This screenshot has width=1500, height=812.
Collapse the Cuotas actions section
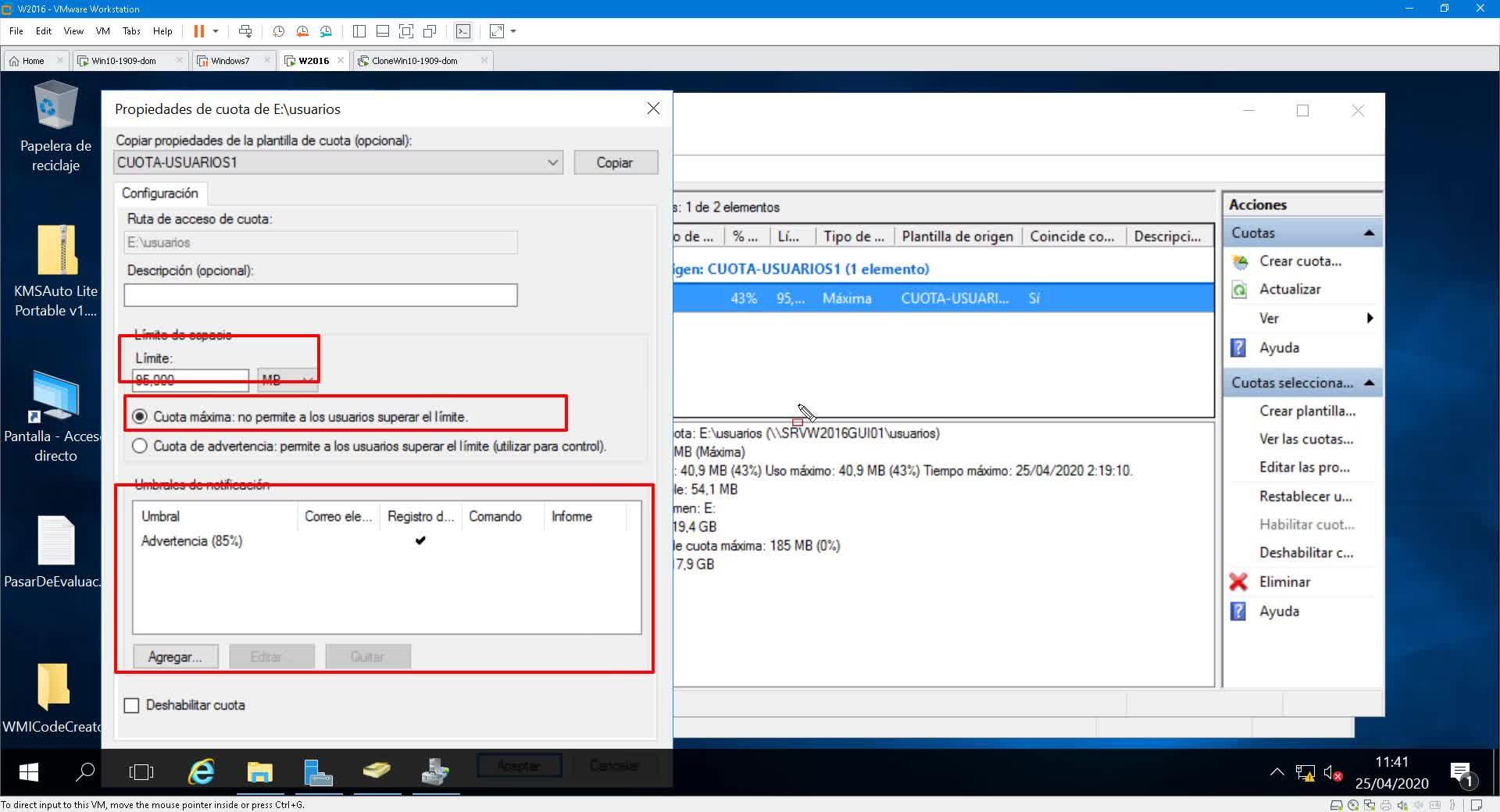click(1369, 233)
